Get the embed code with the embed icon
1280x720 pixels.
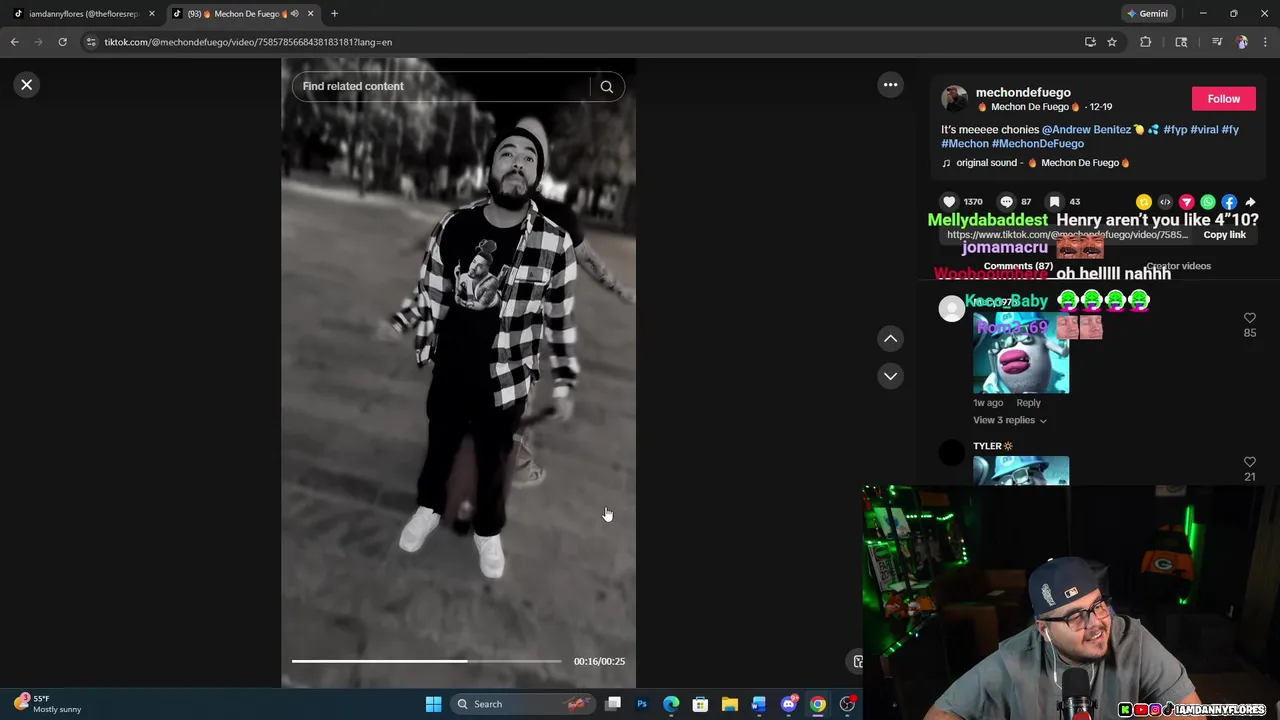coord(1165,202)
